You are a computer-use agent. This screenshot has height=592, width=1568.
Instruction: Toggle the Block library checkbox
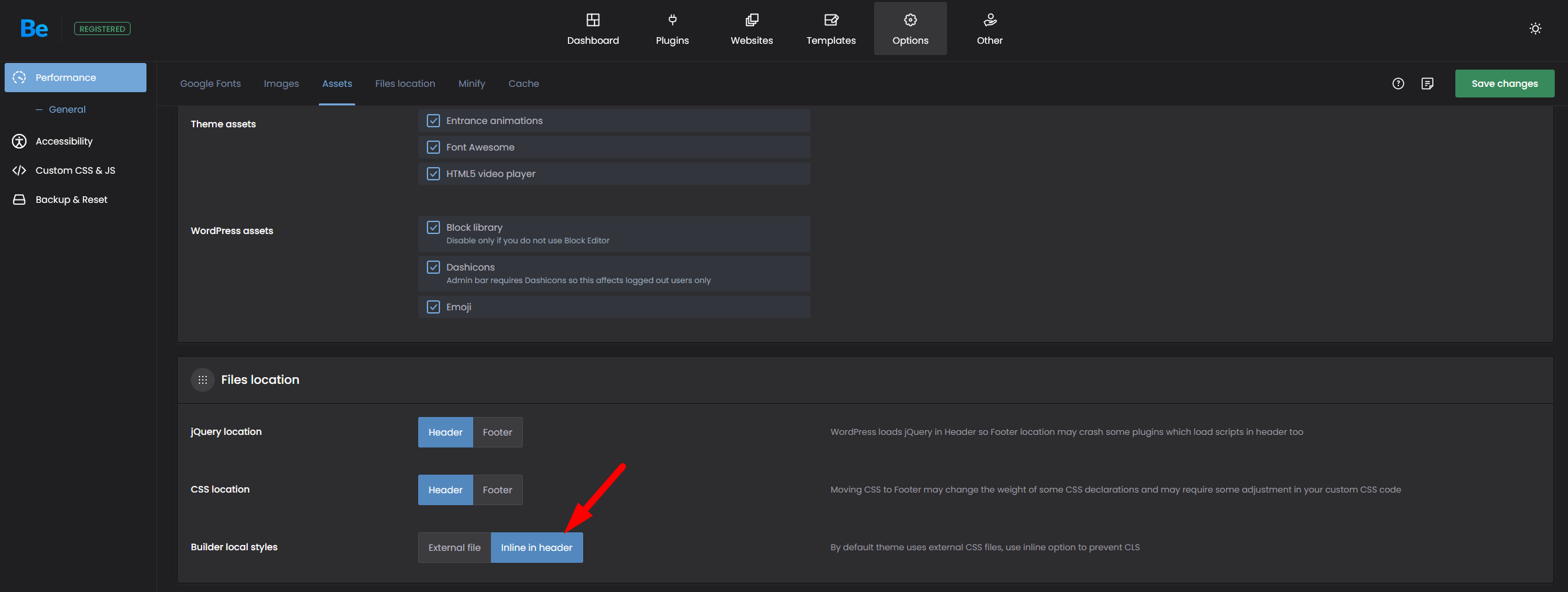pyautogui.click(x=433, y=227)
